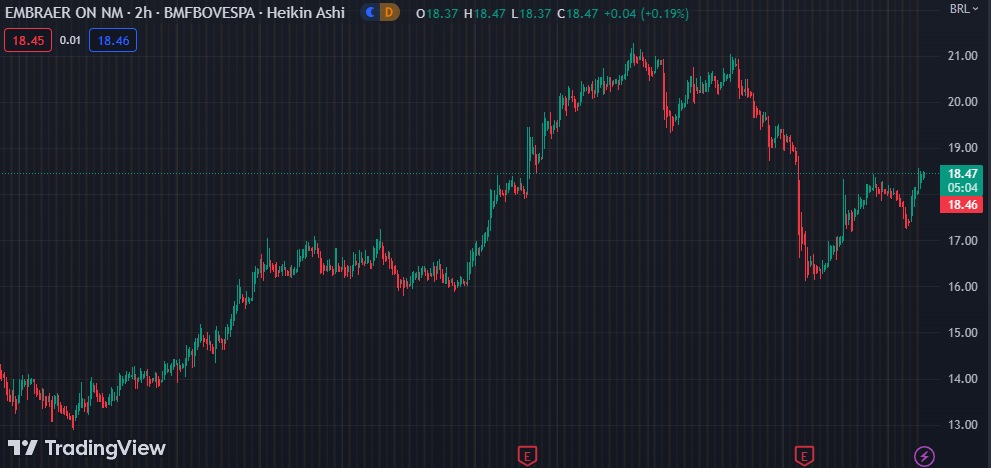The image size is (991, 468).
Task: Click the 0.01 spread value
Action: click(x=70, y=40)
